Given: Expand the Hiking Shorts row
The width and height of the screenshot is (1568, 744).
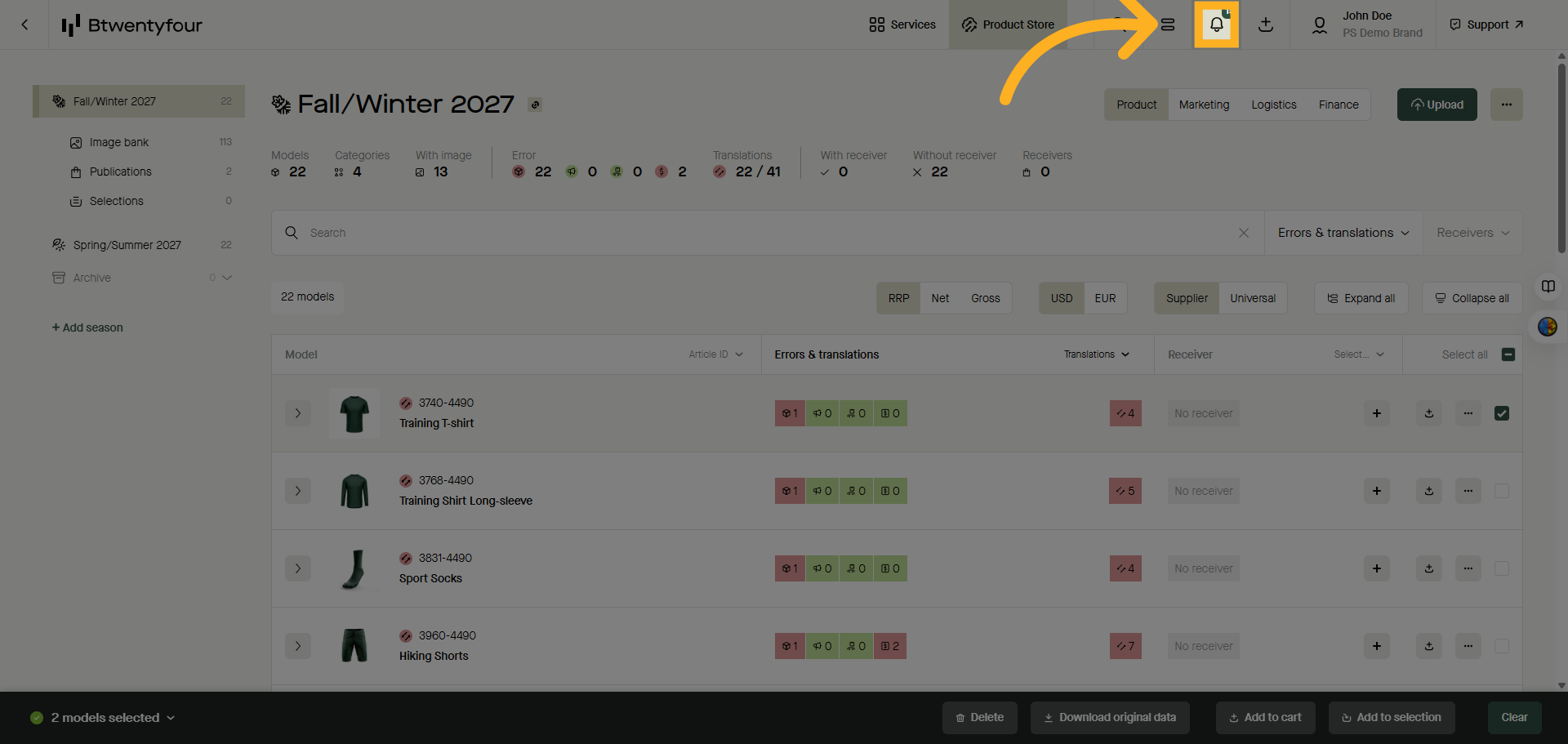Looking at the screenshot, I should click(298, 646).
